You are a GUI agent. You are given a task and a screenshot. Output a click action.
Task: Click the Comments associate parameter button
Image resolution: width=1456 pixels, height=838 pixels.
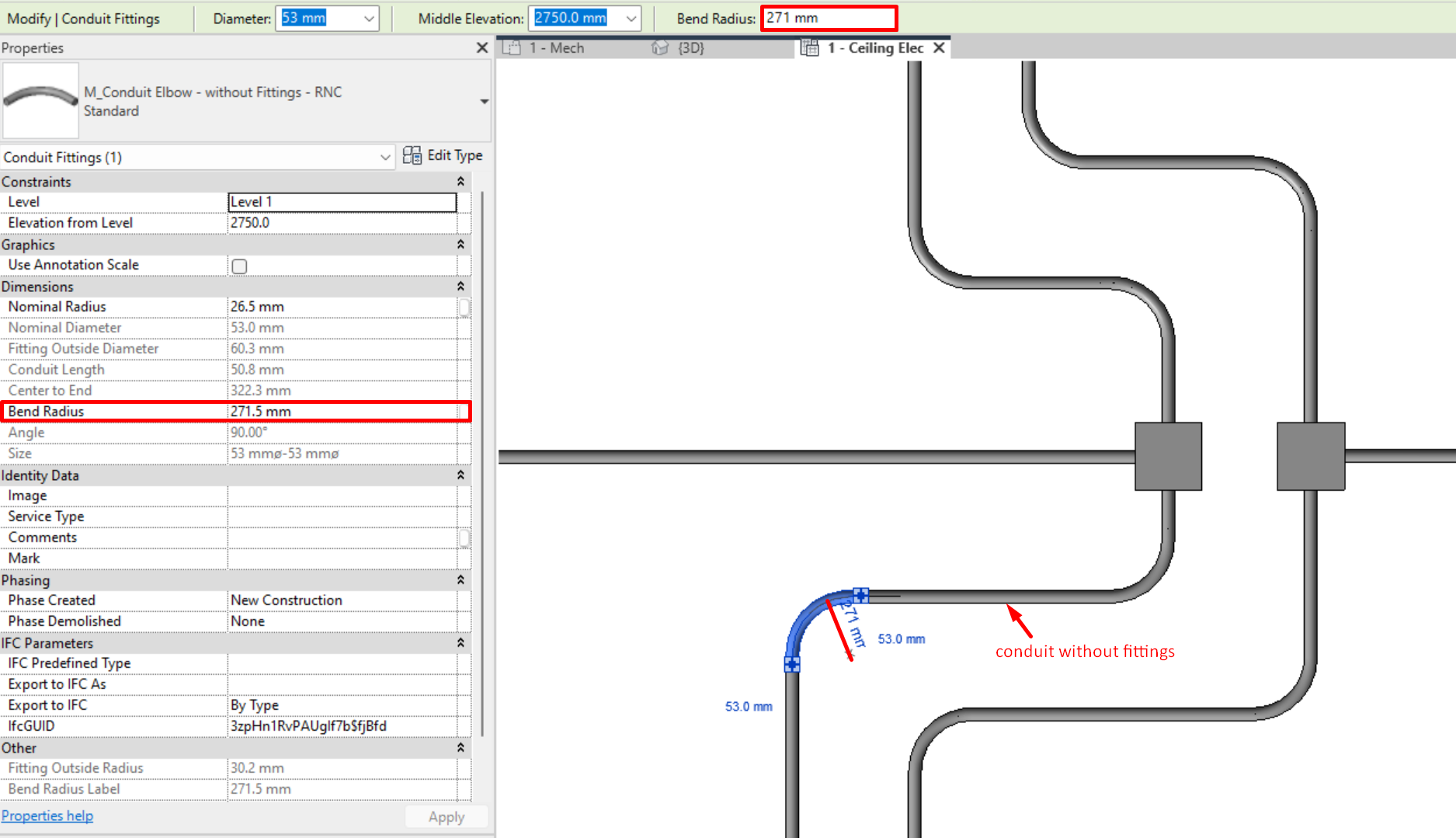(x=464, y=537)
